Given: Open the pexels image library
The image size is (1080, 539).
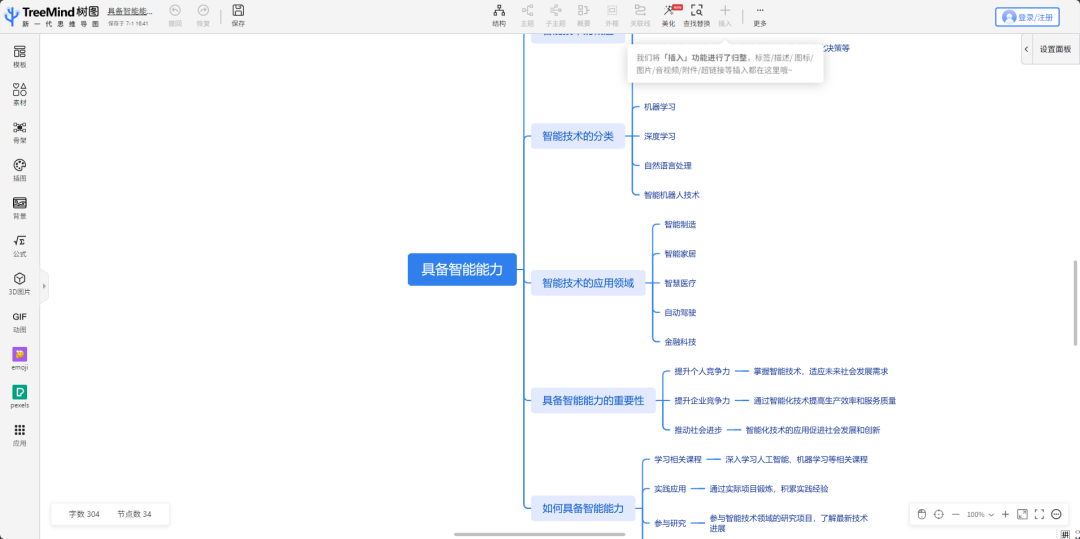Looking at the screenshot, I should pos(19,397).
